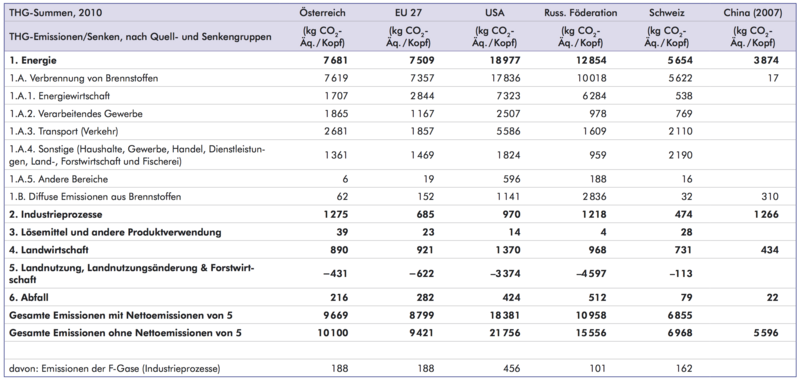Image resolution: width=800 pixels, height=382 pixels.
Task: Click the '1.A.3. Transport (Verkehr)' row label
Action: pos(64,131)
